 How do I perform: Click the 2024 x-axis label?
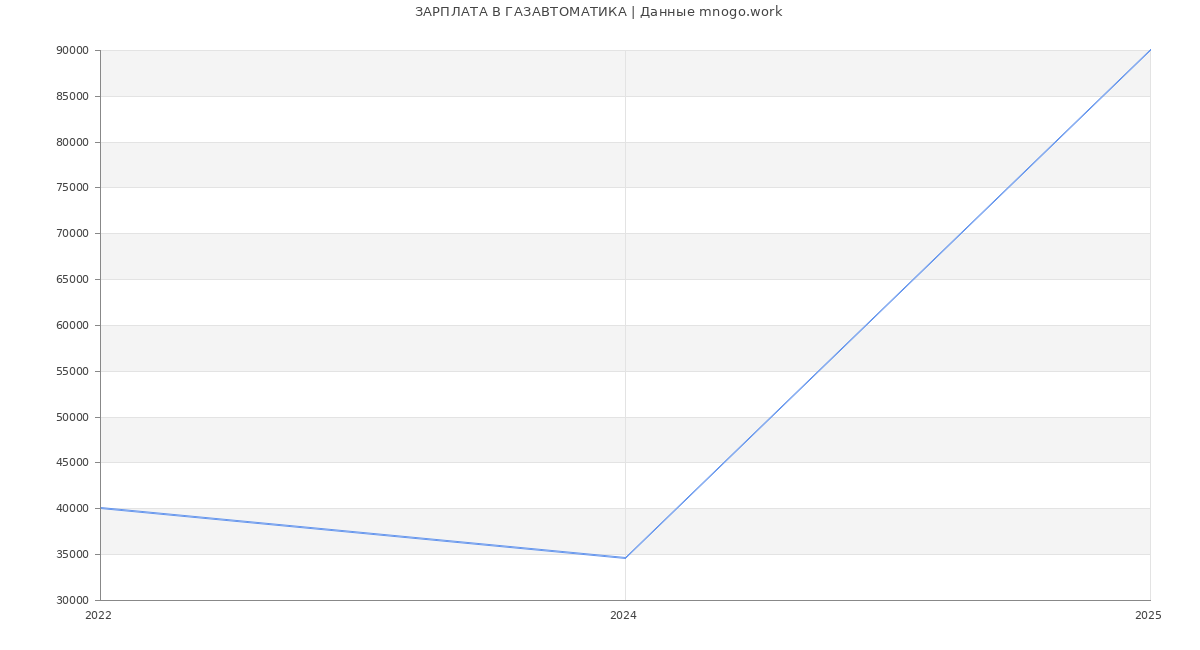tap(623, 616)
